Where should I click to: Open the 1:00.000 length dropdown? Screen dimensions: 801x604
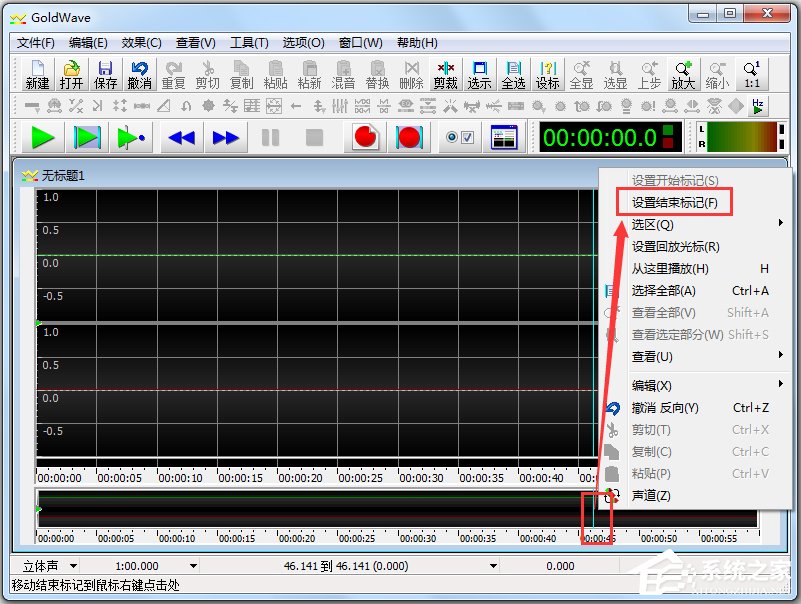(193, 566)
